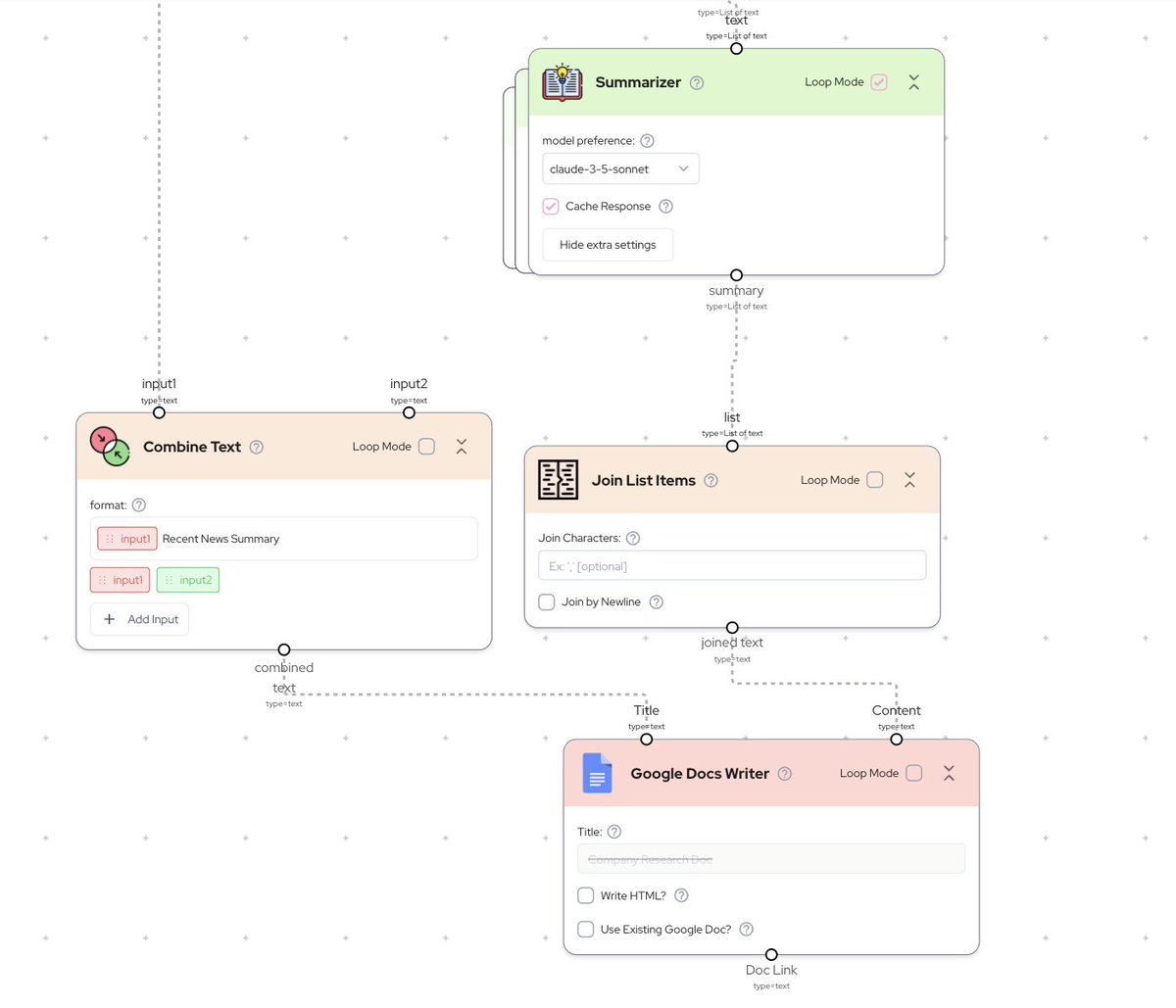The width and height of the screenshot is (1176, 1008).
Task: Enable Loop Mode on Join List Items
Action: [875, 480]
